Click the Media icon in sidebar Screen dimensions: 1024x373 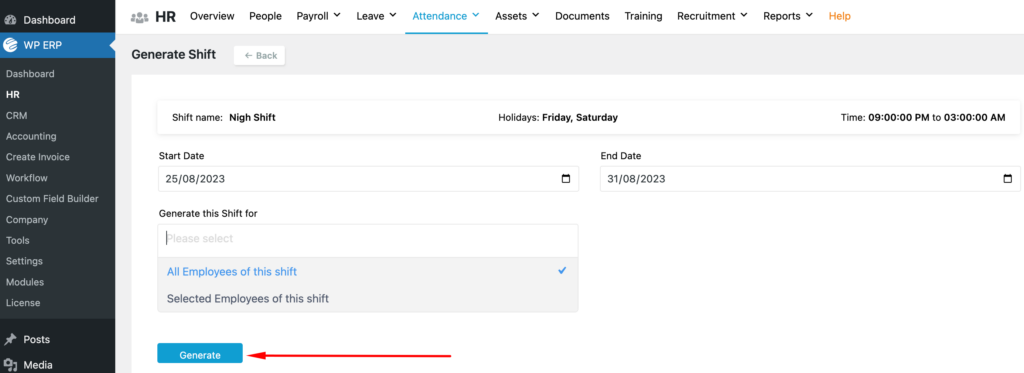click(10, 365)
